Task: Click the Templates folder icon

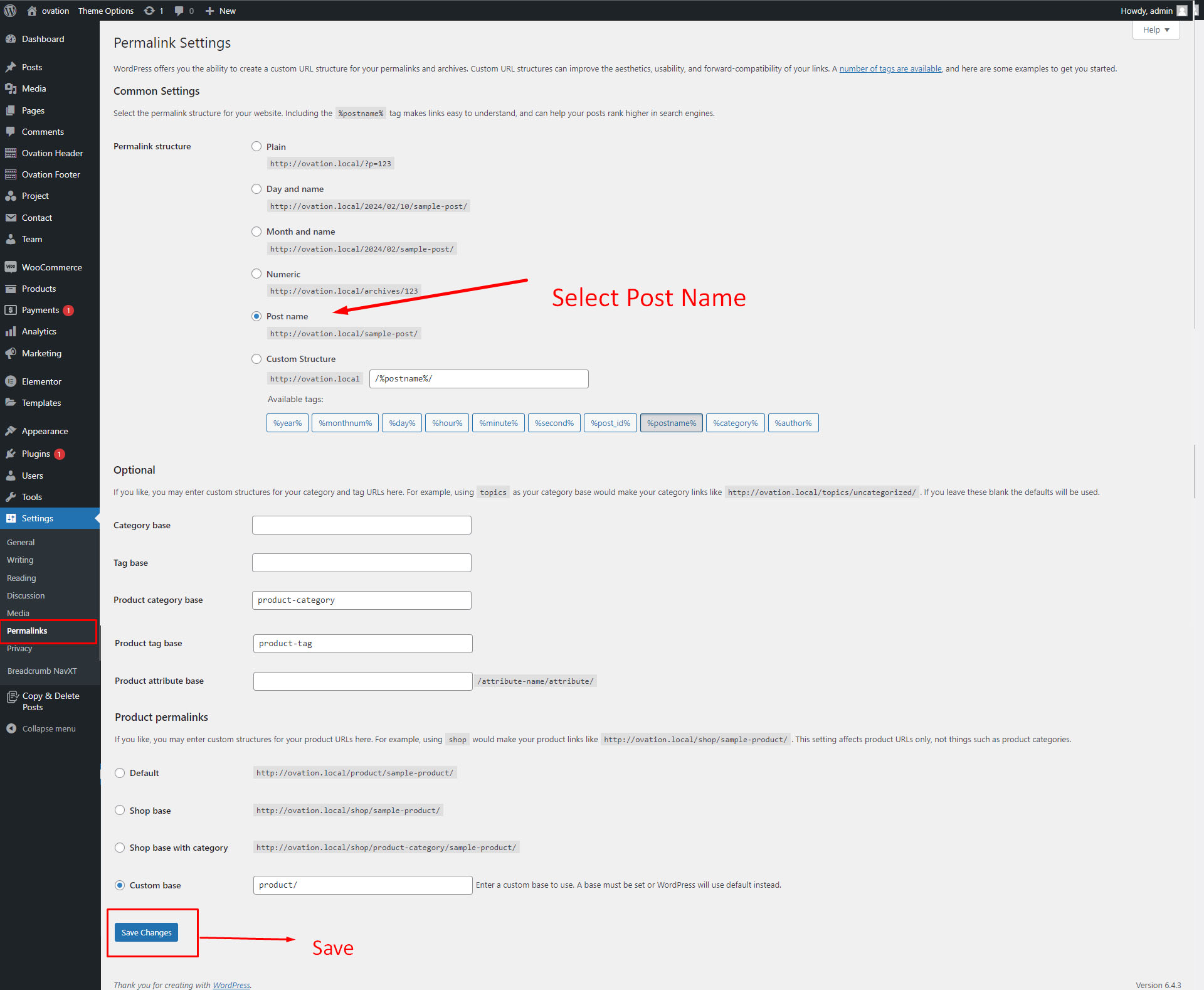Action: tap(11, 403)
